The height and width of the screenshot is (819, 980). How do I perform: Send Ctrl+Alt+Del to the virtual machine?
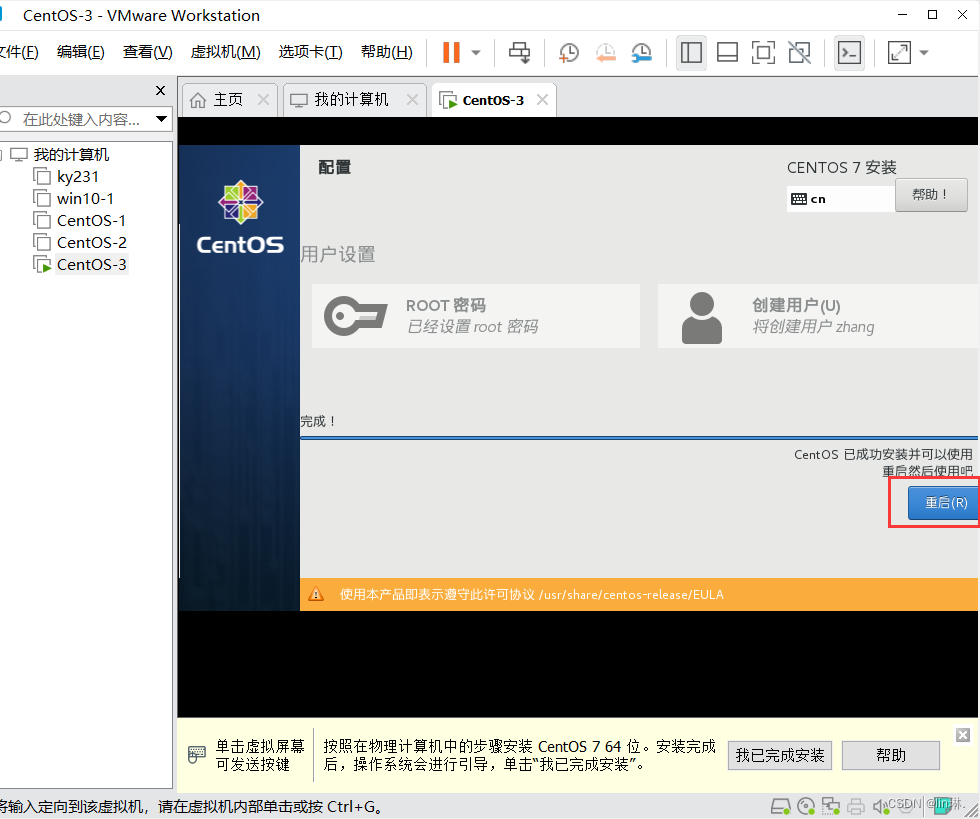(519, 53)
